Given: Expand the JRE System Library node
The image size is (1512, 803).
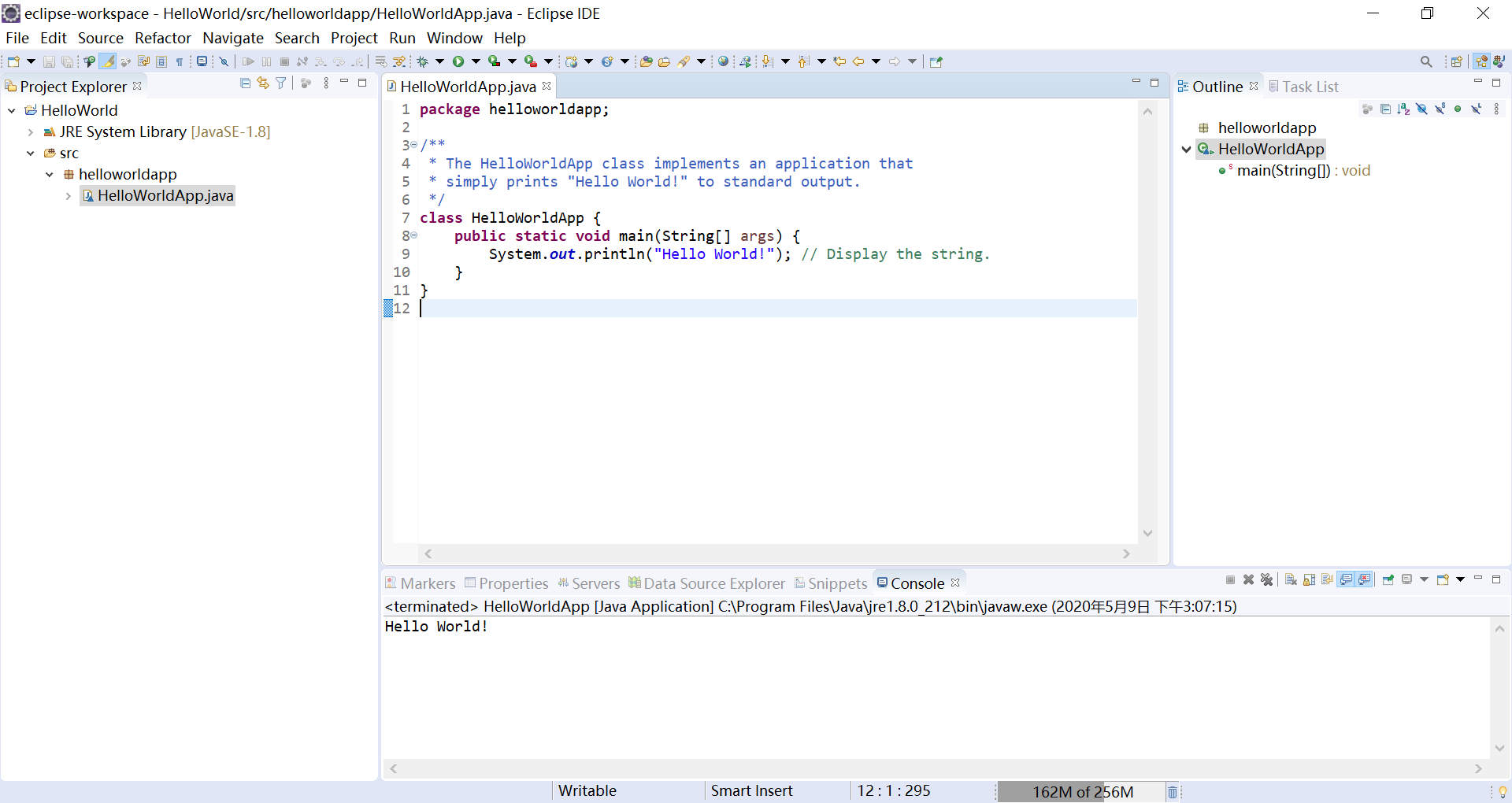Looking at the screenshot, I should tap(31, 131).
